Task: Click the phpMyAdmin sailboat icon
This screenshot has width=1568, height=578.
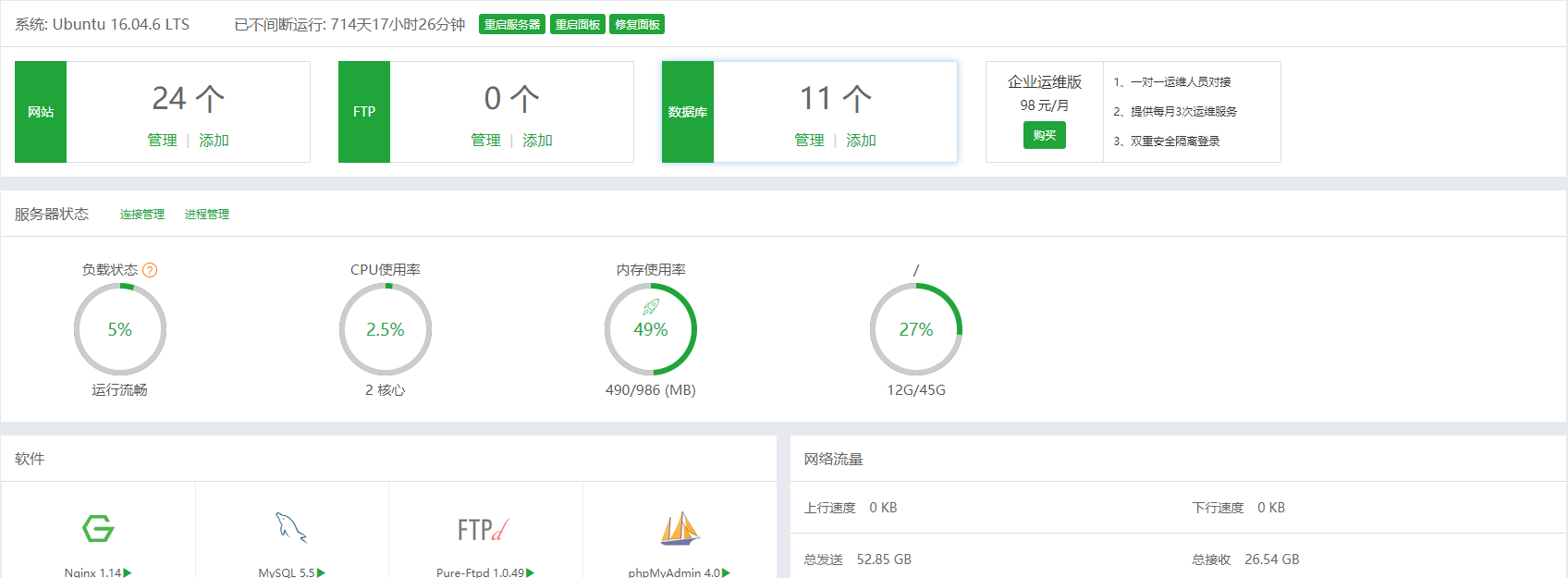Action: [680, 528]
